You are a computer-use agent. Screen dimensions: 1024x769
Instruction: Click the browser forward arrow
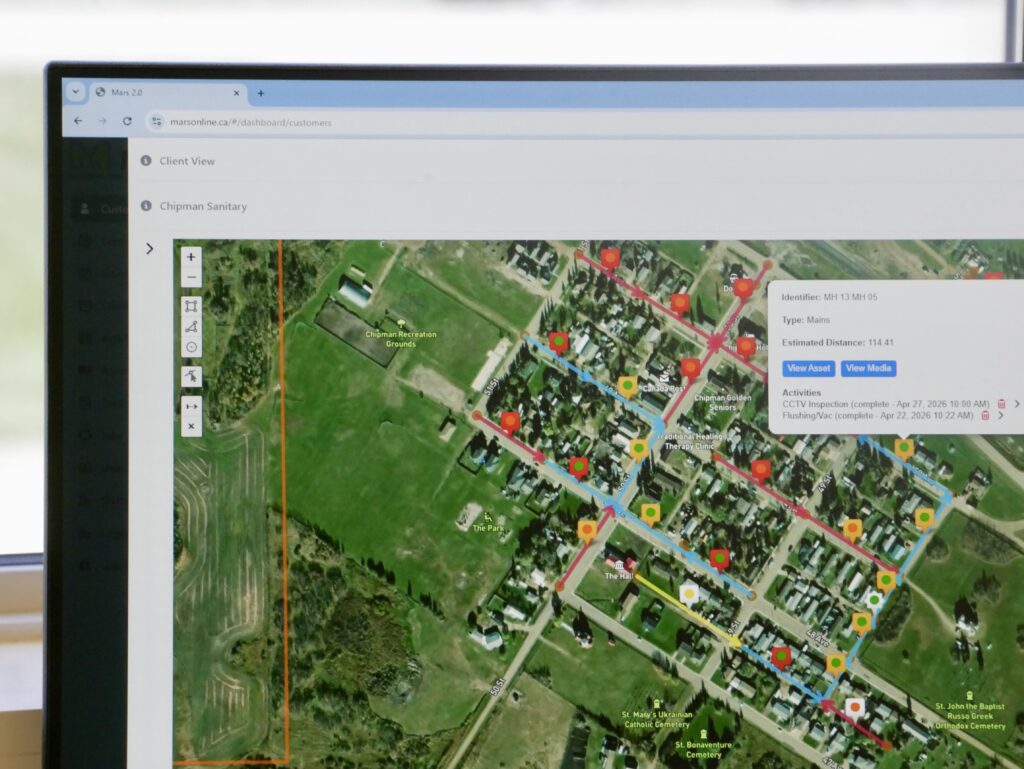[103, 121]
